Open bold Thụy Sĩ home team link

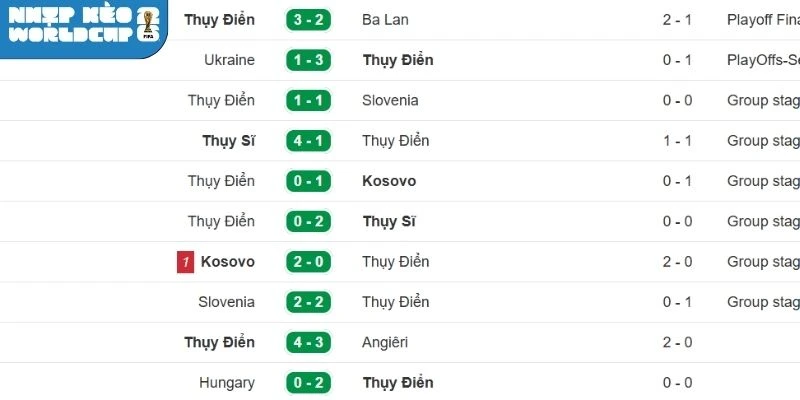click(228, 141)
